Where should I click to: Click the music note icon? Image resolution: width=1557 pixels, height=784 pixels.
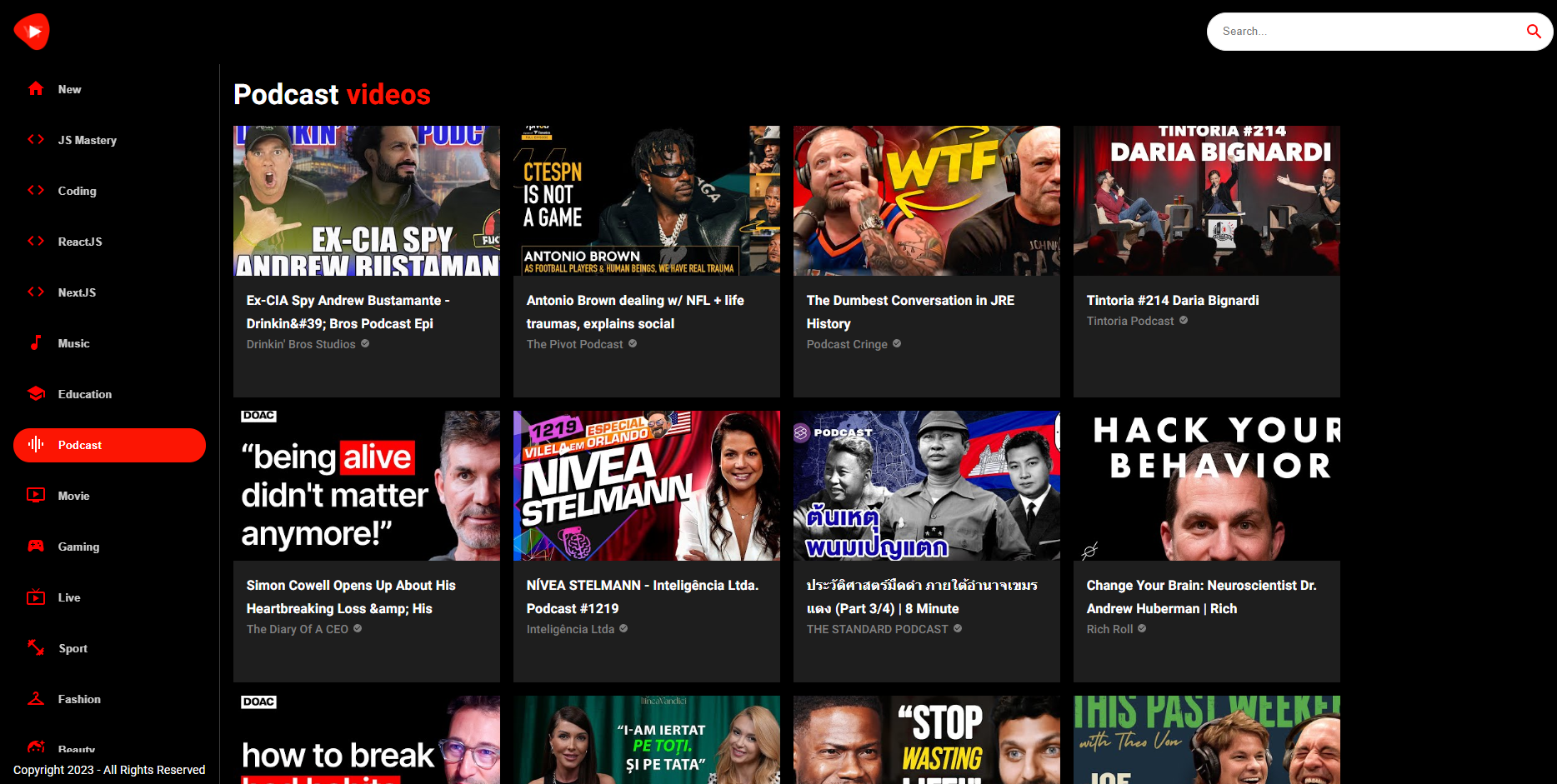click(36, 342)
